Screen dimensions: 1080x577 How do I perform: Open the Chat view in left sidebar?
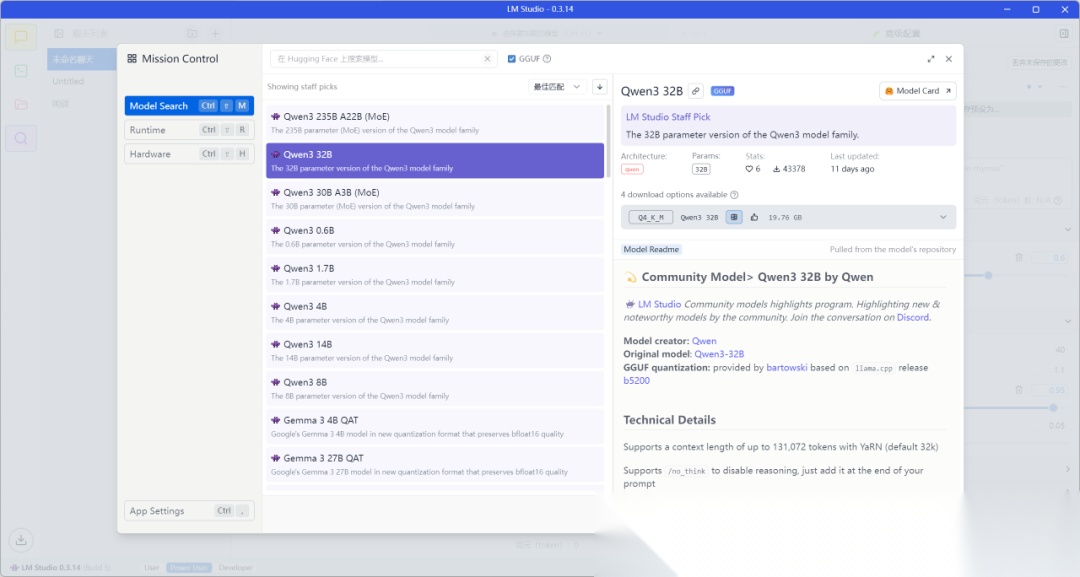coord(21,36)
